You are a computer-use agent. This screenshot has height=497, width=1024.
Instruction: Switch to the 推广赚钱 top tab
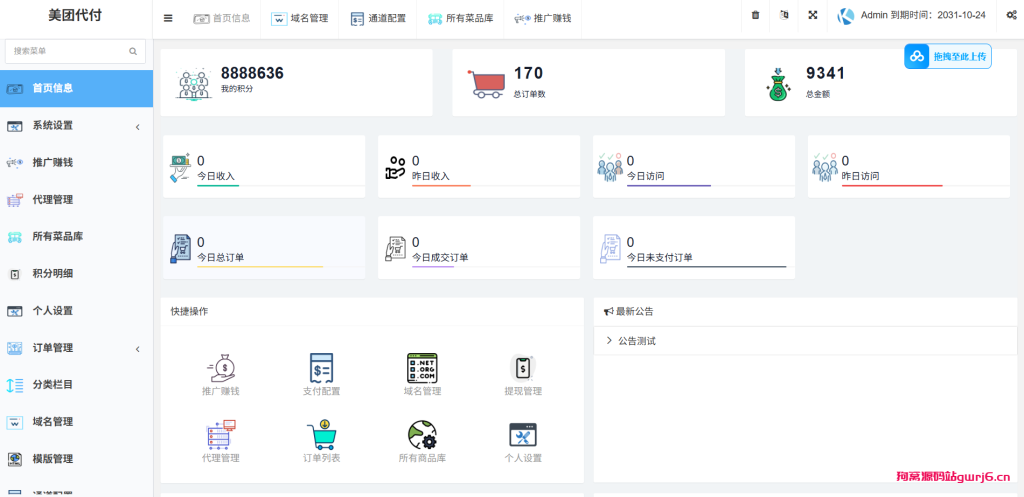coord(543,18)
